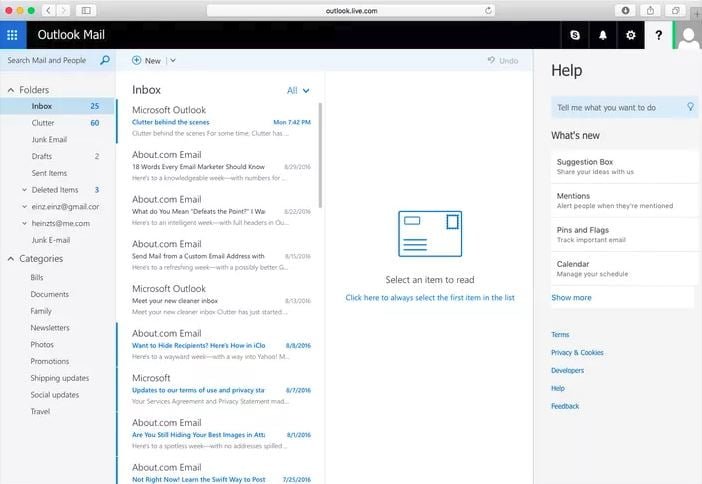Open the Newsletters category
The width and height of the screenshot is (702, 484).
(50, 328)
